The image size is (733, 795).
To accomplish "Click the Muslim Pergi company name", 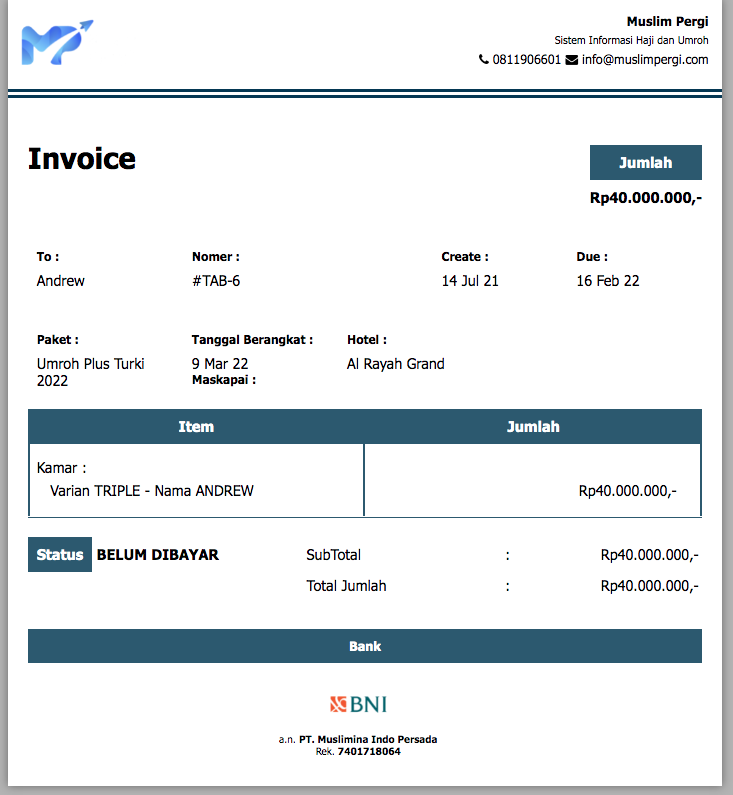I will point(667,22).
